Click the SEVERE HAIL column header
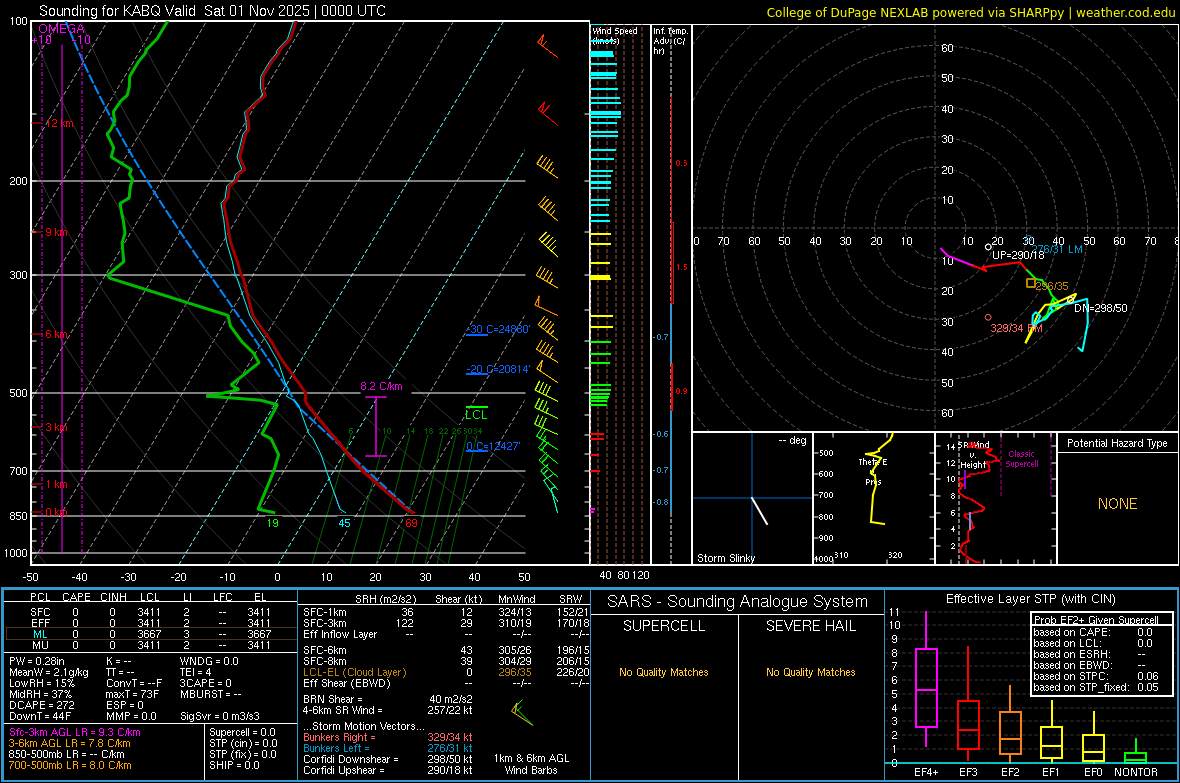Screen dimensions: 1180x783 [810, 626]
